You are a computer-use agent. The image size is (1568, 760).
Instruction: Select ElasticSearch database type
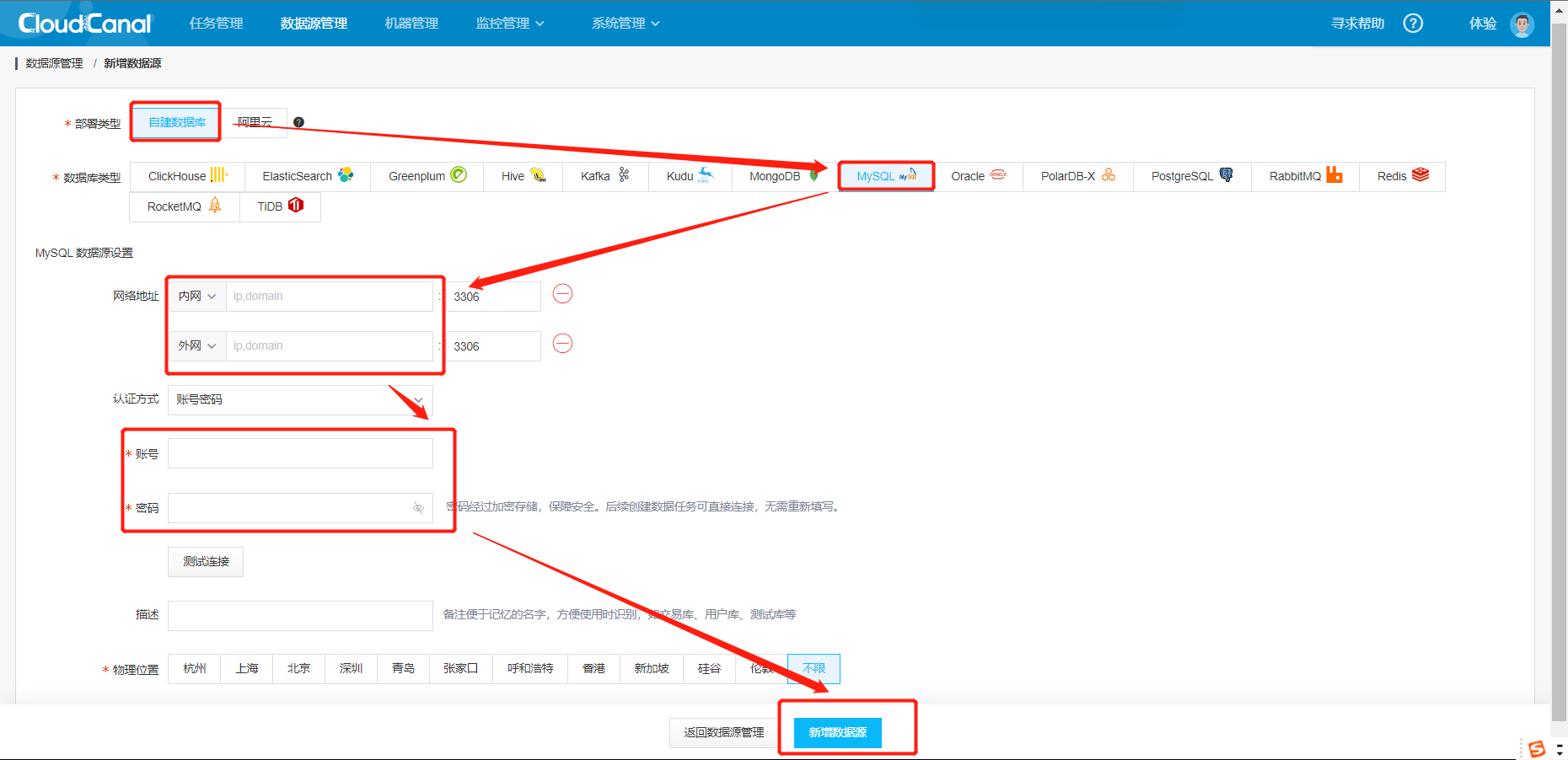[x=308, y=176]
